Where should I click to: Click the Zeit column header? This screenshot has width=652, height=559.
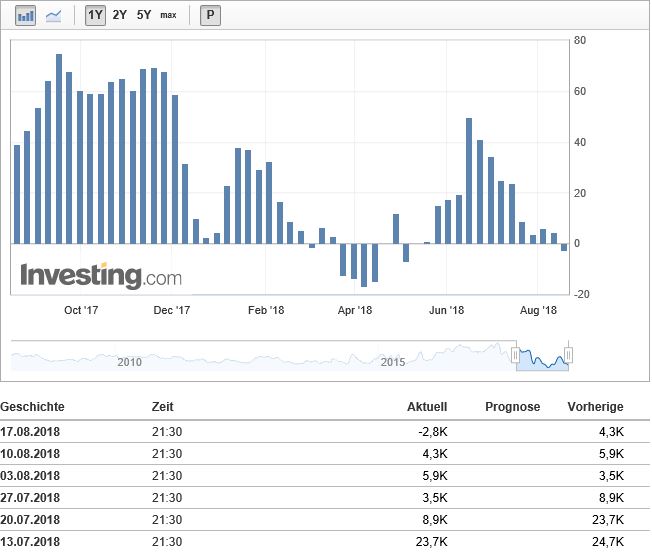click(x=162, y=407)
